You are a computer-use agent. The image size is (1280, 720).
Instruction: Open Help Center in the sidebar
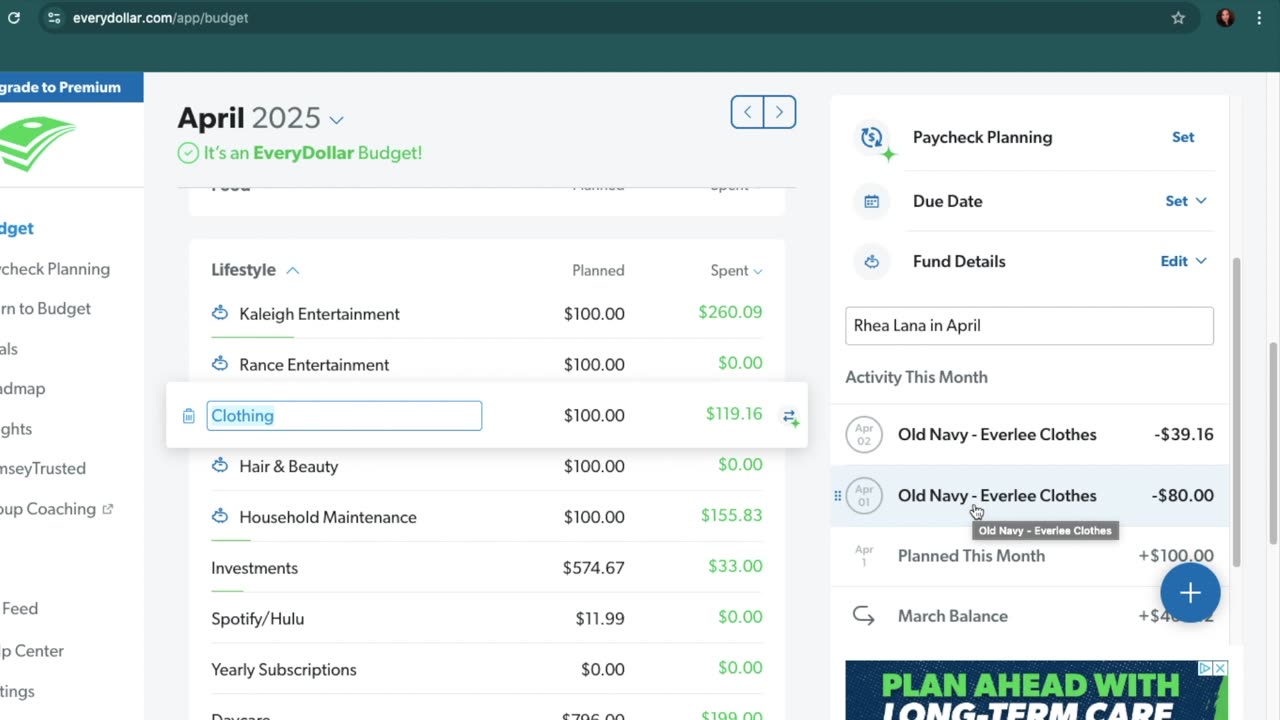click(x=32, y=651)
